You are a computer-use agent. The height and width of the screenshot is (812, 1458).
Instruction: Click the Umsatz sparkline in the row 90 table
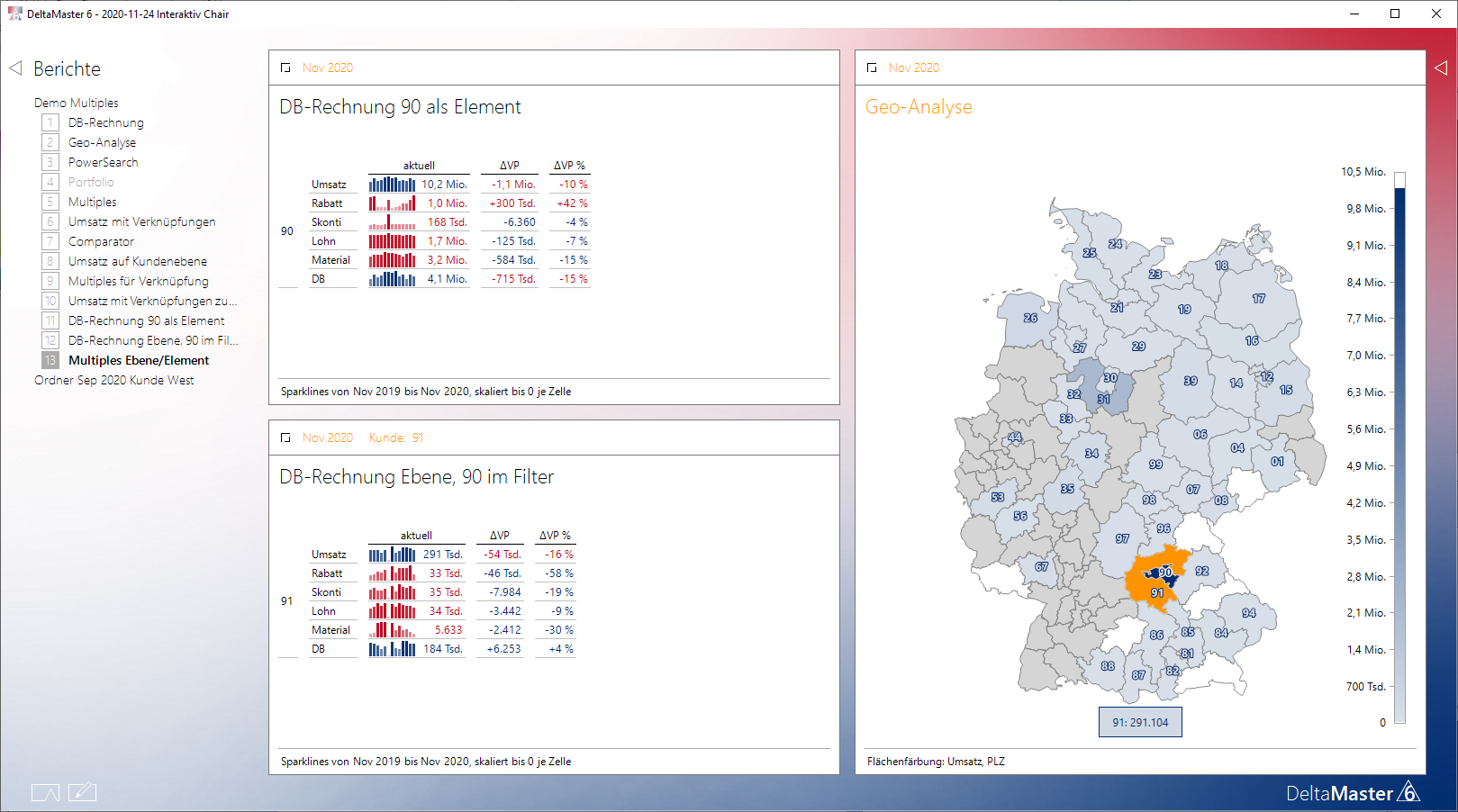pyautogui.click(x=392, y=185)
